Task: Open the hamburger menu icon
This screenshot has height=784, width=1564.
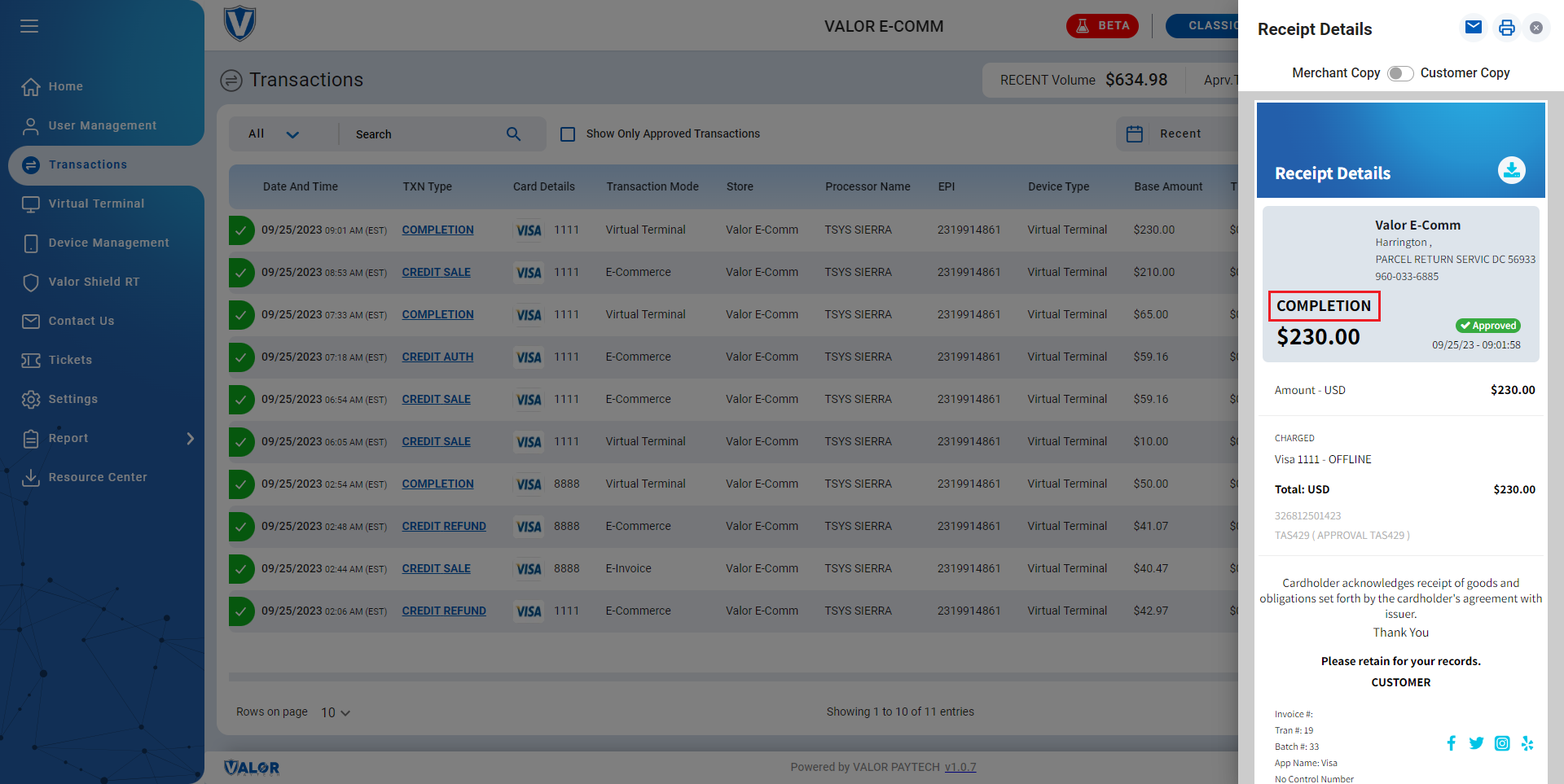Action: [29, 26]
